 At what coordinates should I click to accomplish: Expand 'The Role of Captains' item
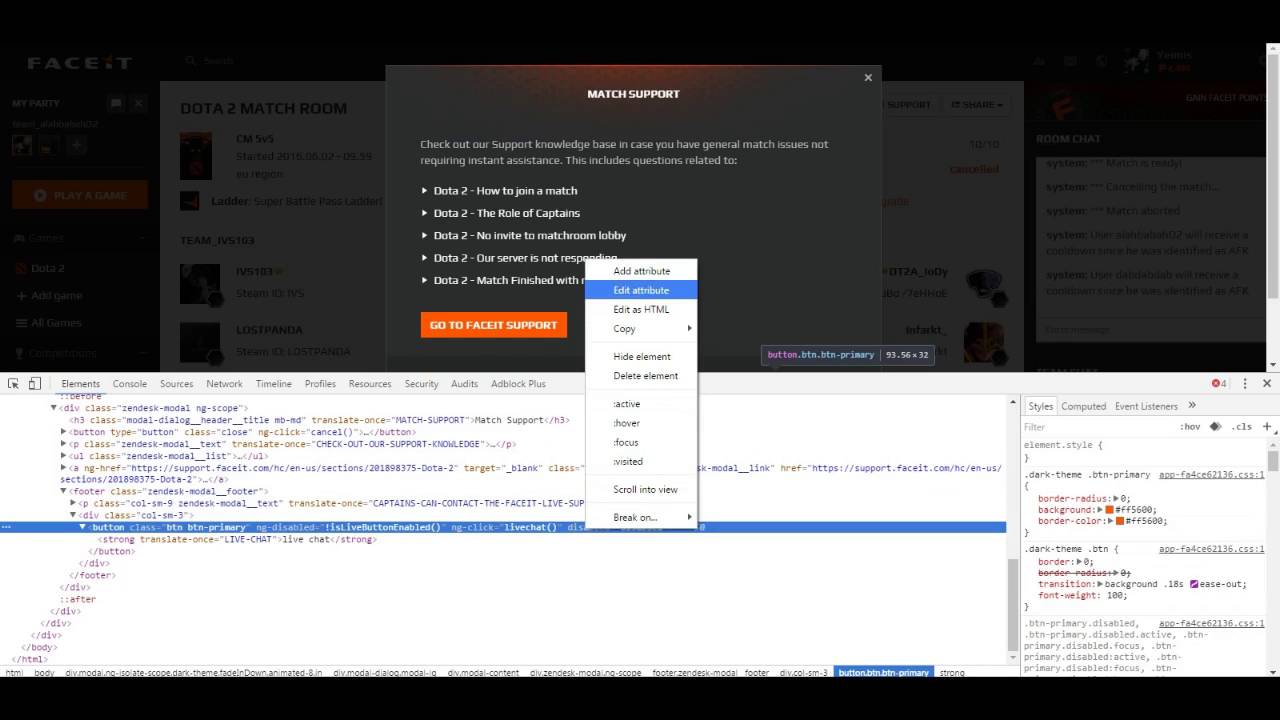click(x=500, y=213)
